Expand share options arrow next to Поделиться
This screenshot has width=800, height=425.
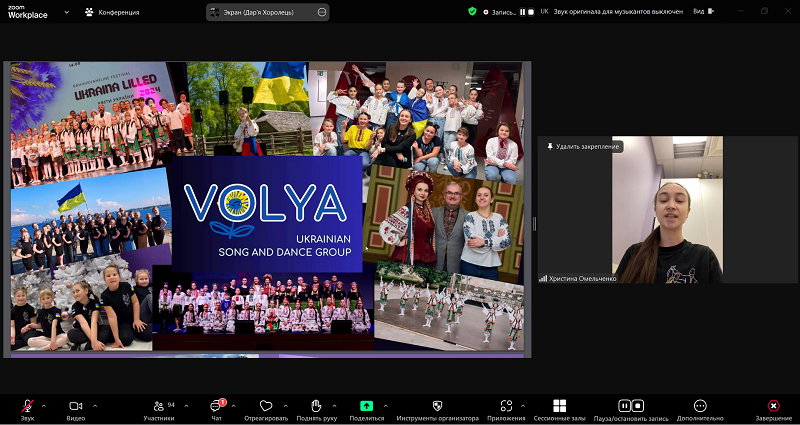[x=385, y=406]
